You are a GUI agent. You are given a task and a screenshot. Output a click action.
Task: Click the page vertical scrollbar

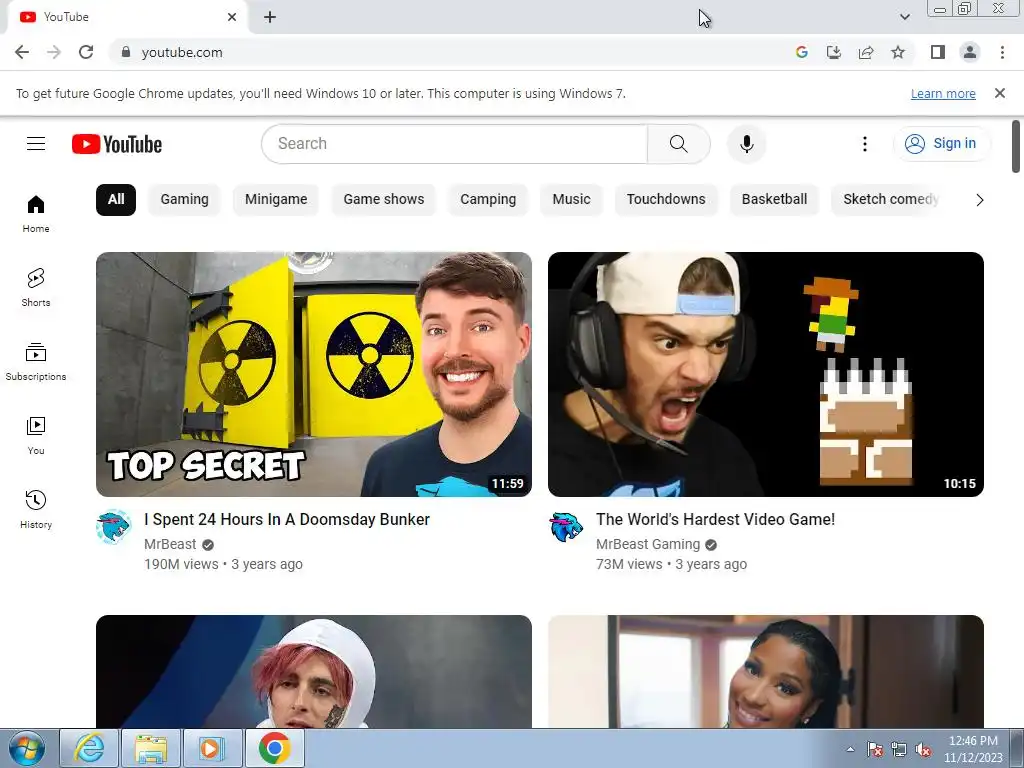point(1016,146)
